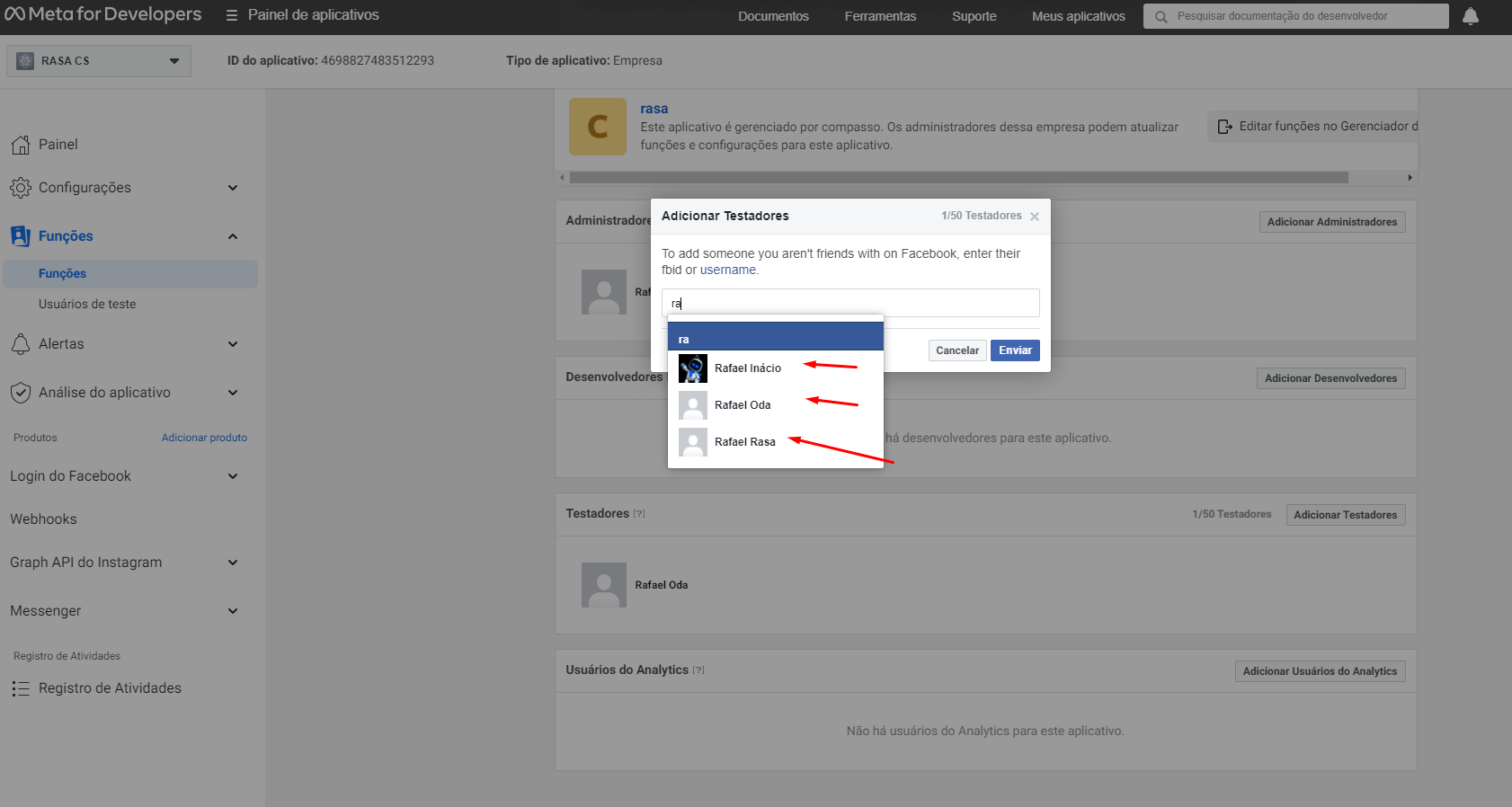The width and height of the screenshot is (1512, 807).
Task: Open Webhooks in the sidebar
Action: click(x=43, y=519)
